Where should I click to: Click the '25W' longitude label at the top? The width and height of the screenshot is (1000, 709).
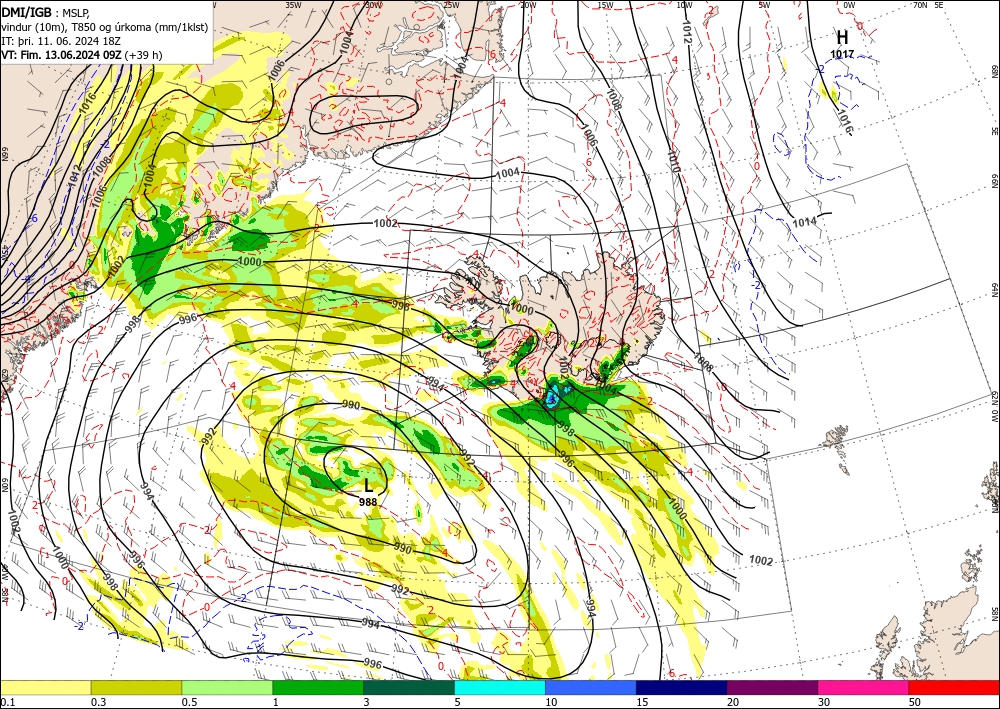451,5
